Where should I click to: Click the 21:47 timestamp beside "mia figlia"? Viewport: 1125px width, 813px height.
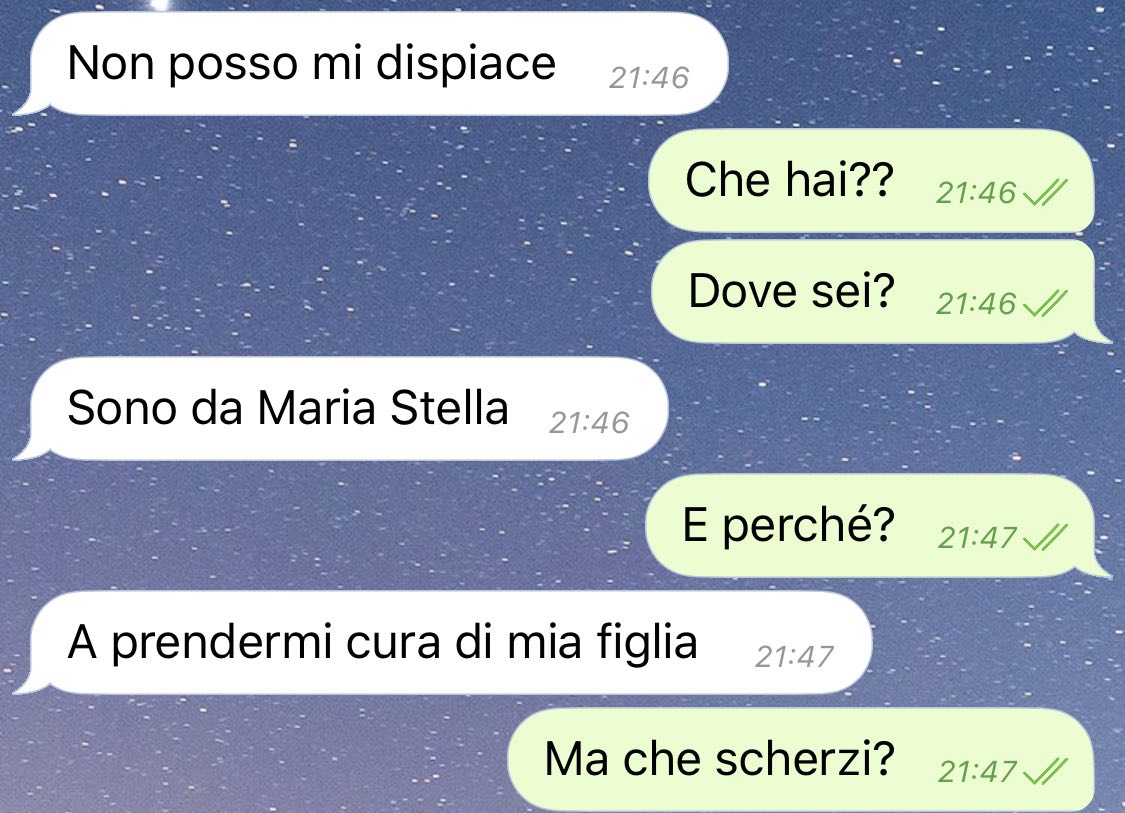(794, 657)
